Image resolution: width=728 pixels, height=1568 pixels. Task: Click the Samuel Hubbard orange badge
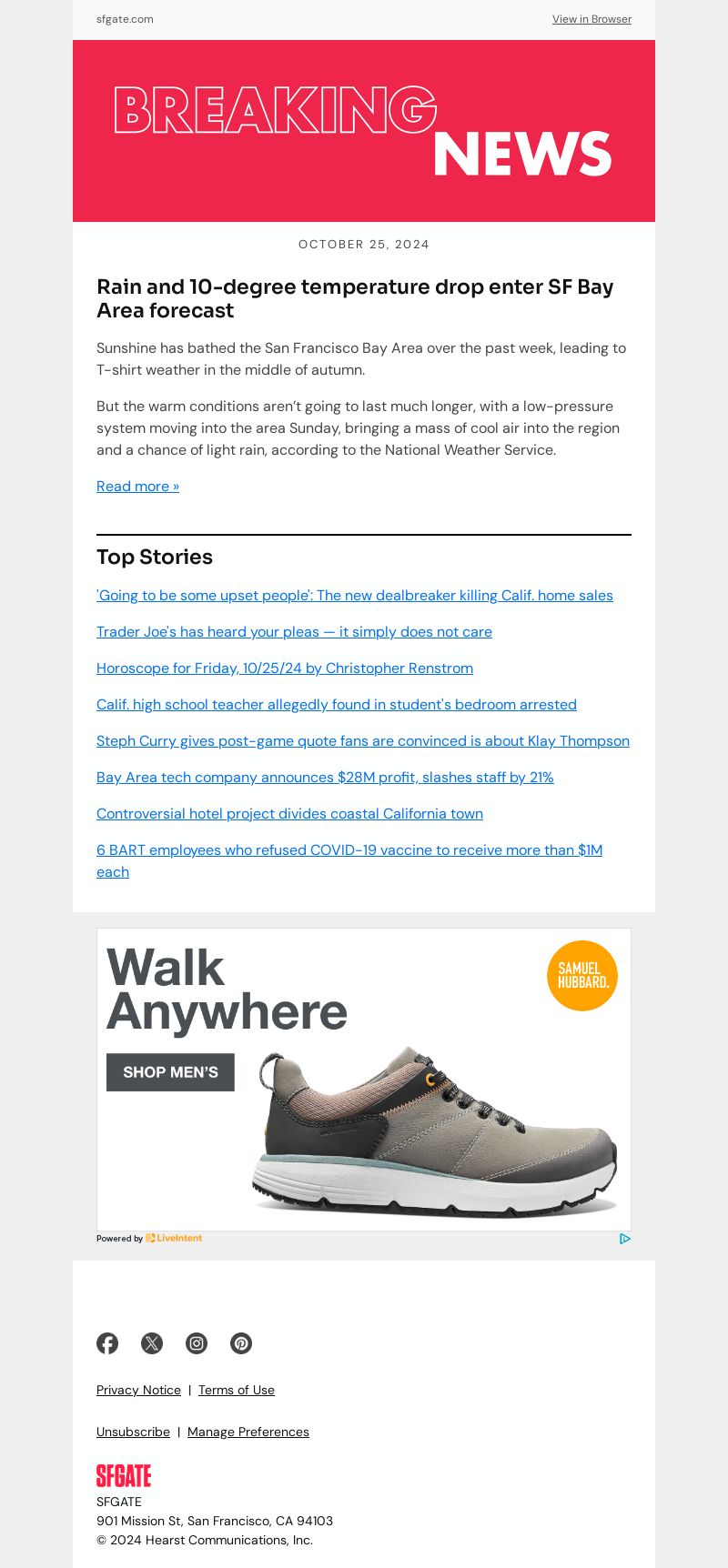click(x=582, y=976)
